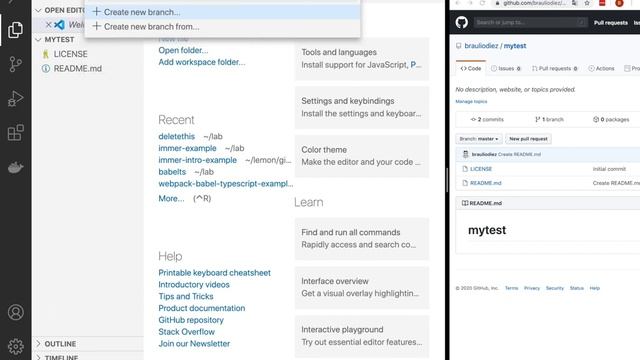Viewport: 640px width, 360px height.
Task: Open the Source Control view
Action: coord(16,64)
